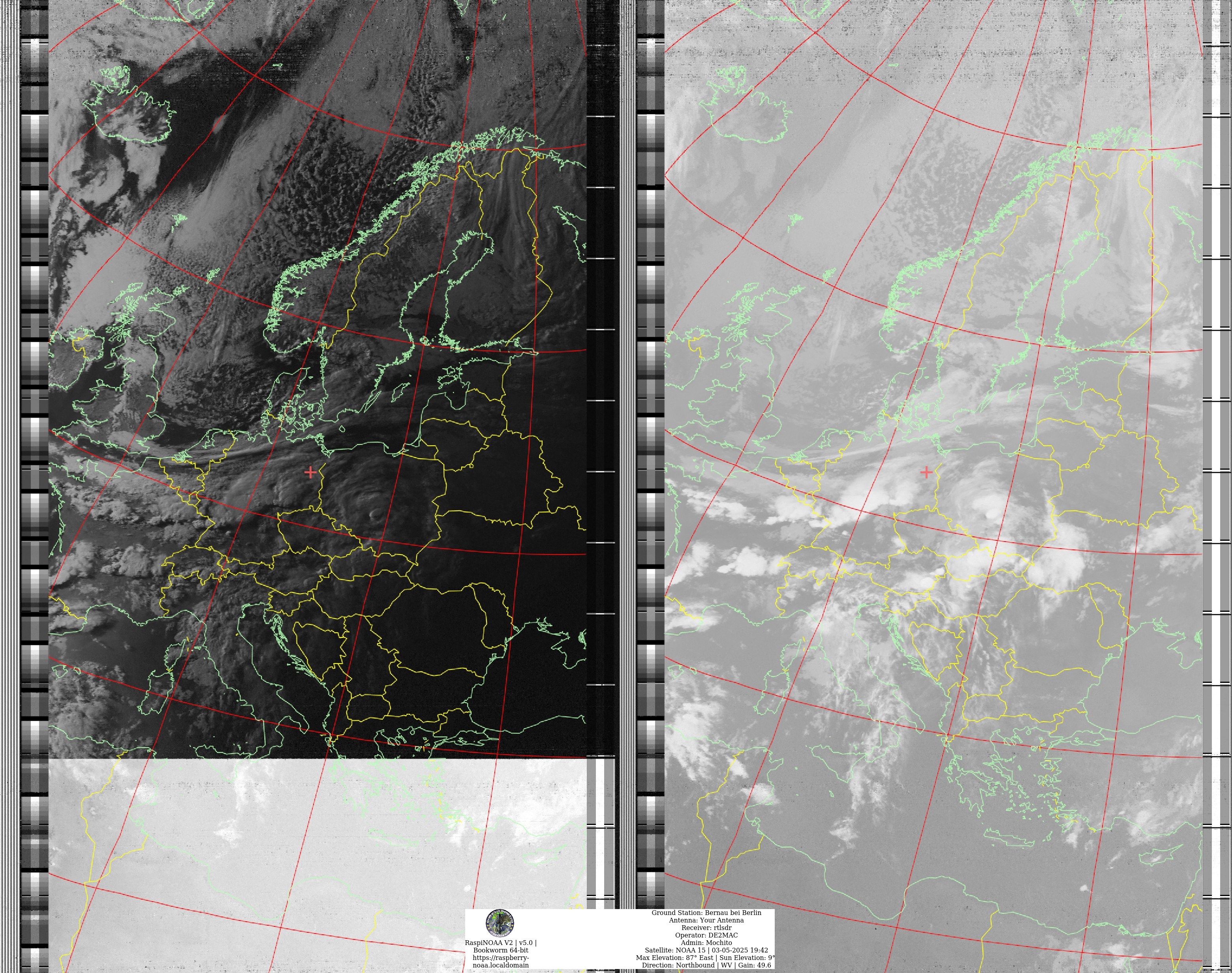Click the 'Satellite: NOAA 15' date line

(706, 950)
